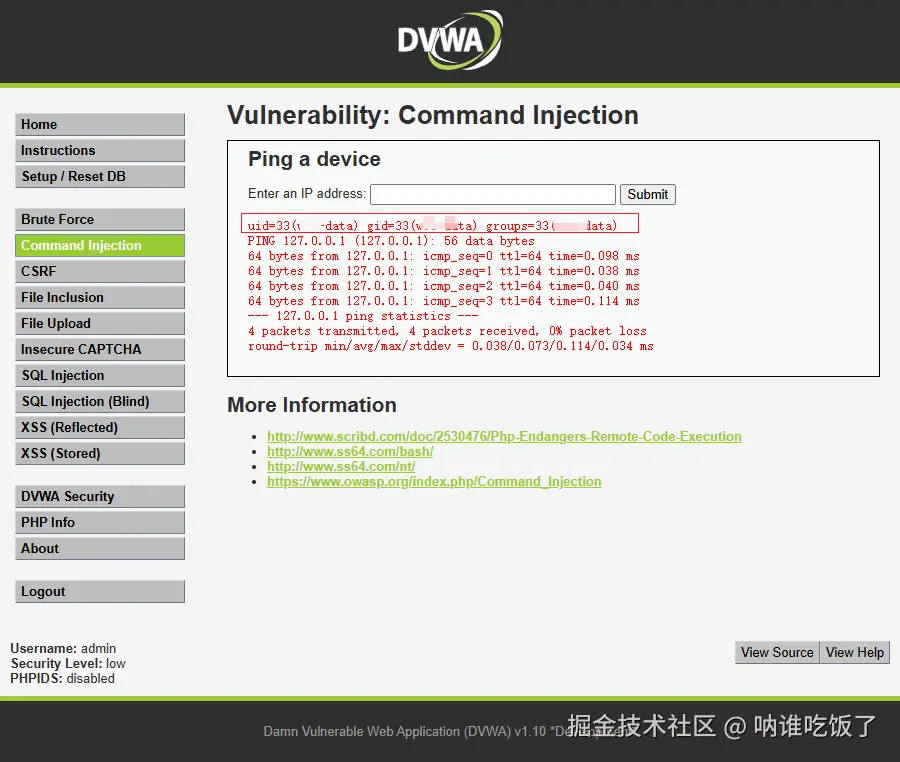Screen dimensions: 900x762
Task: Click the icmp_seq=0 output line
Action: pos(443,256)
